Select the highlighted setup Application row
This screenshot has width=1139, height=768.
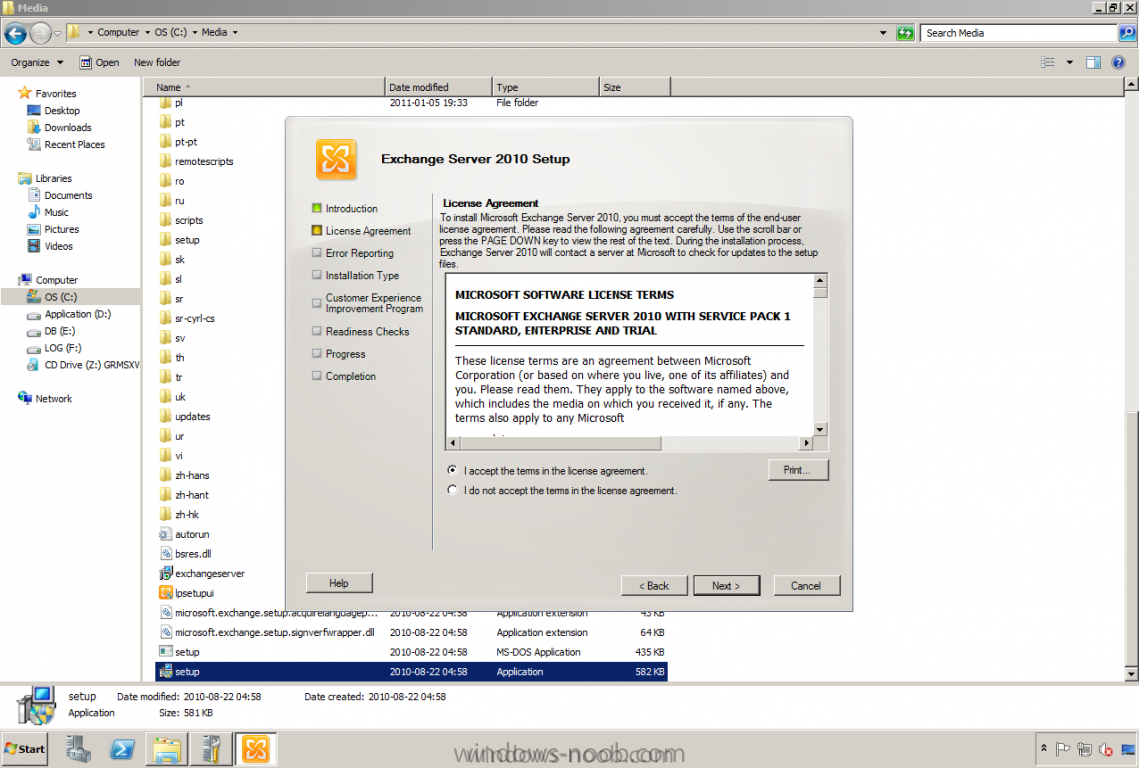[411, 671]
